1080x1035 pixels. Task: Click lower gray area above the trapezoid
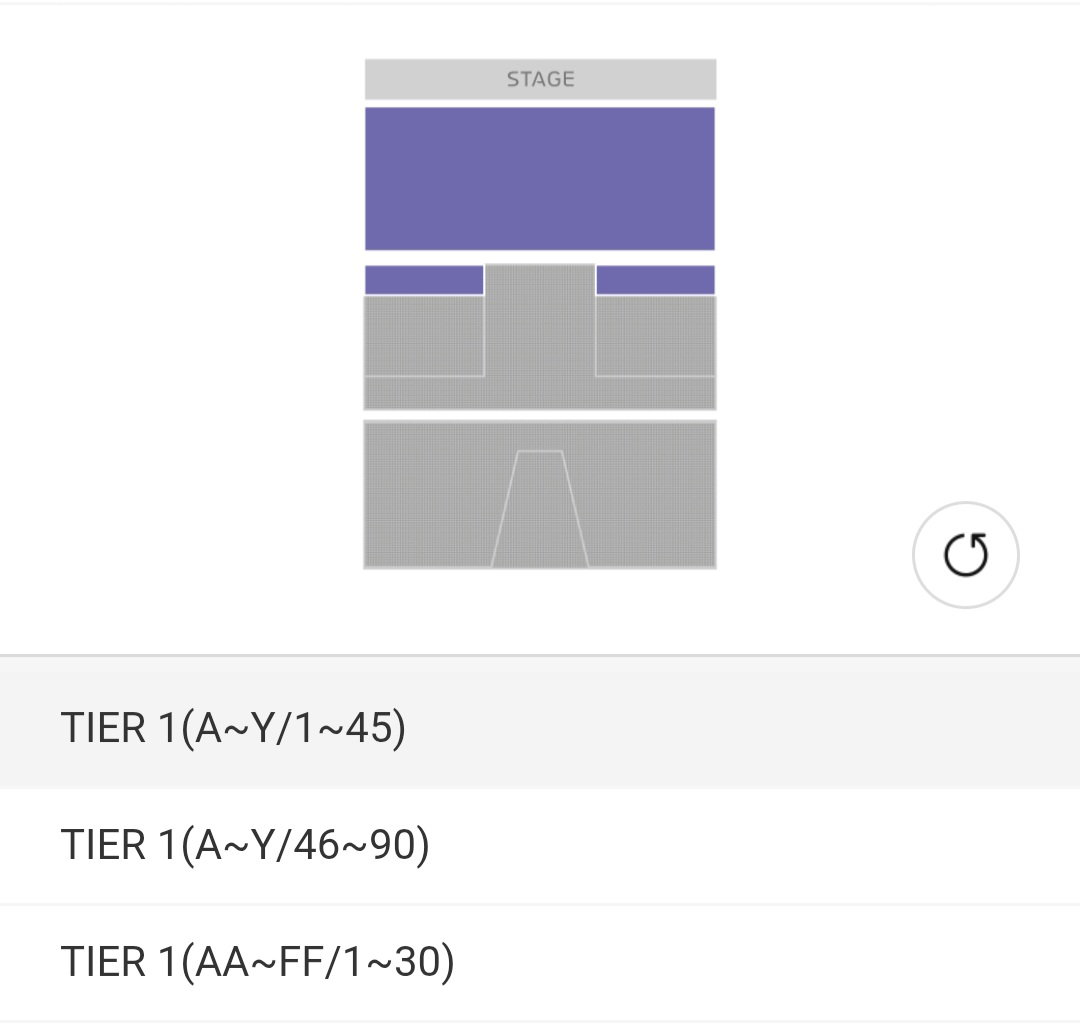tap(539, 436)
